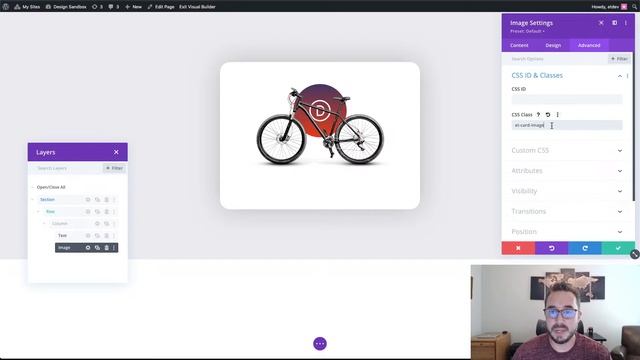Open Column layer settings gear
Image resolution: width=640 pixels, height=360 pixels.
click(97, 224)
